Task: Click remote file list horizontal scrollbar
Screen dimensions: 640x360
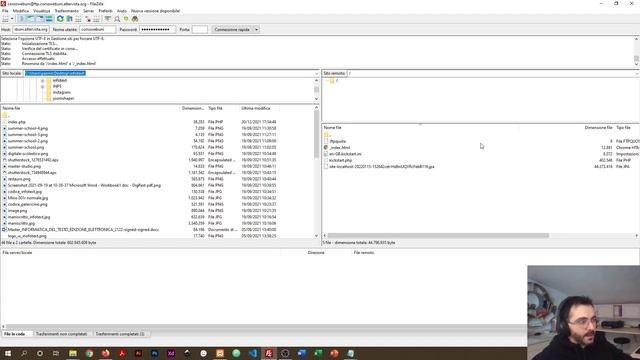Action: point(438,236)
